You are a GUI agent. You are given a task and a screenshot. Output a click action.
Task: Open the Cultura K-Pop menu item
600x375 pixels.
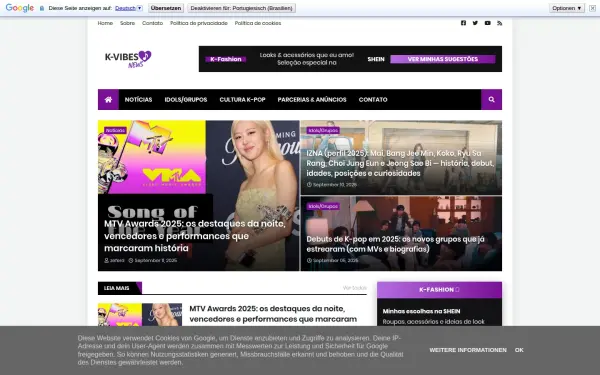pyautogui.click(x=242, y=99)
